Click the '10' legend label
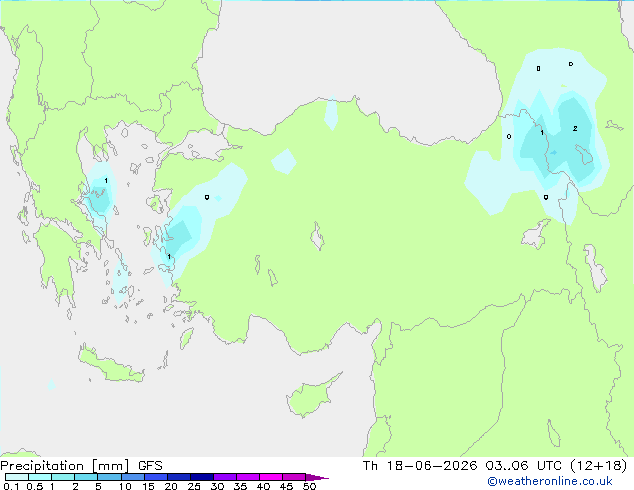The width and height of the screenshot is (634, 490). [125, 486]
